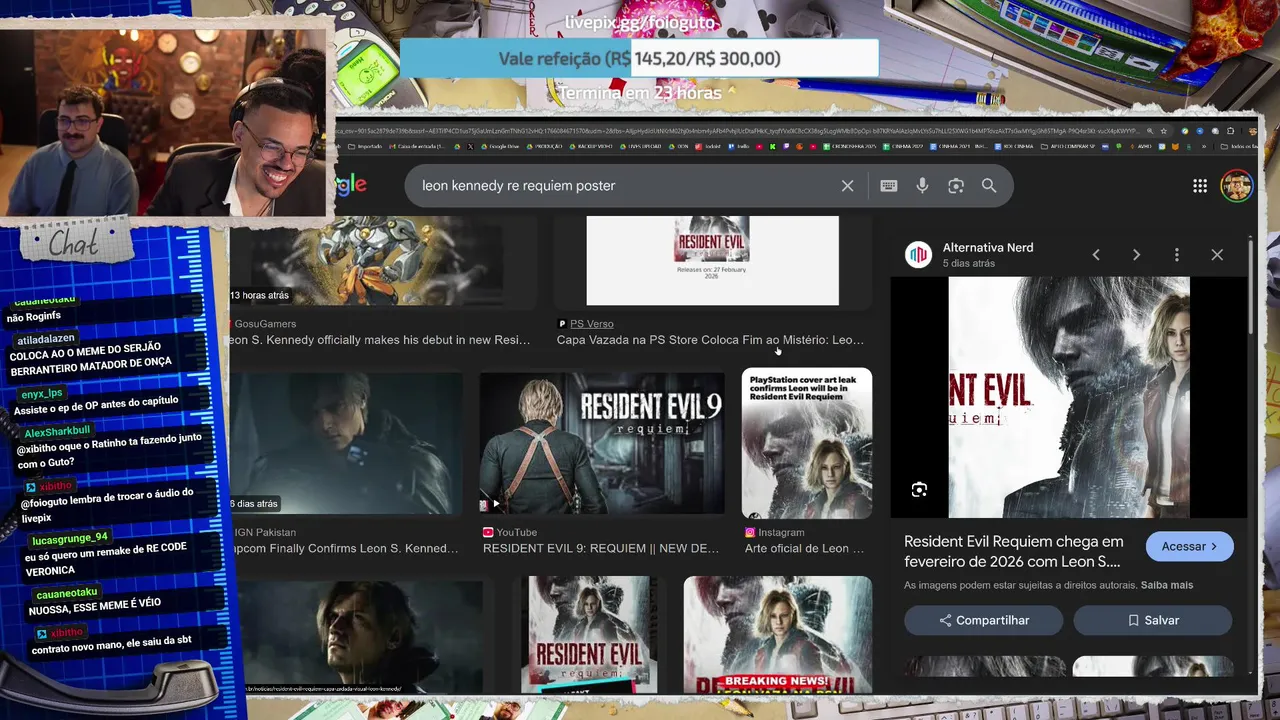The height and width of the screenshot is (720, 1280).
Task: Click the Compartilhar button
Action: pyautogui.click(x=984, y=620)
